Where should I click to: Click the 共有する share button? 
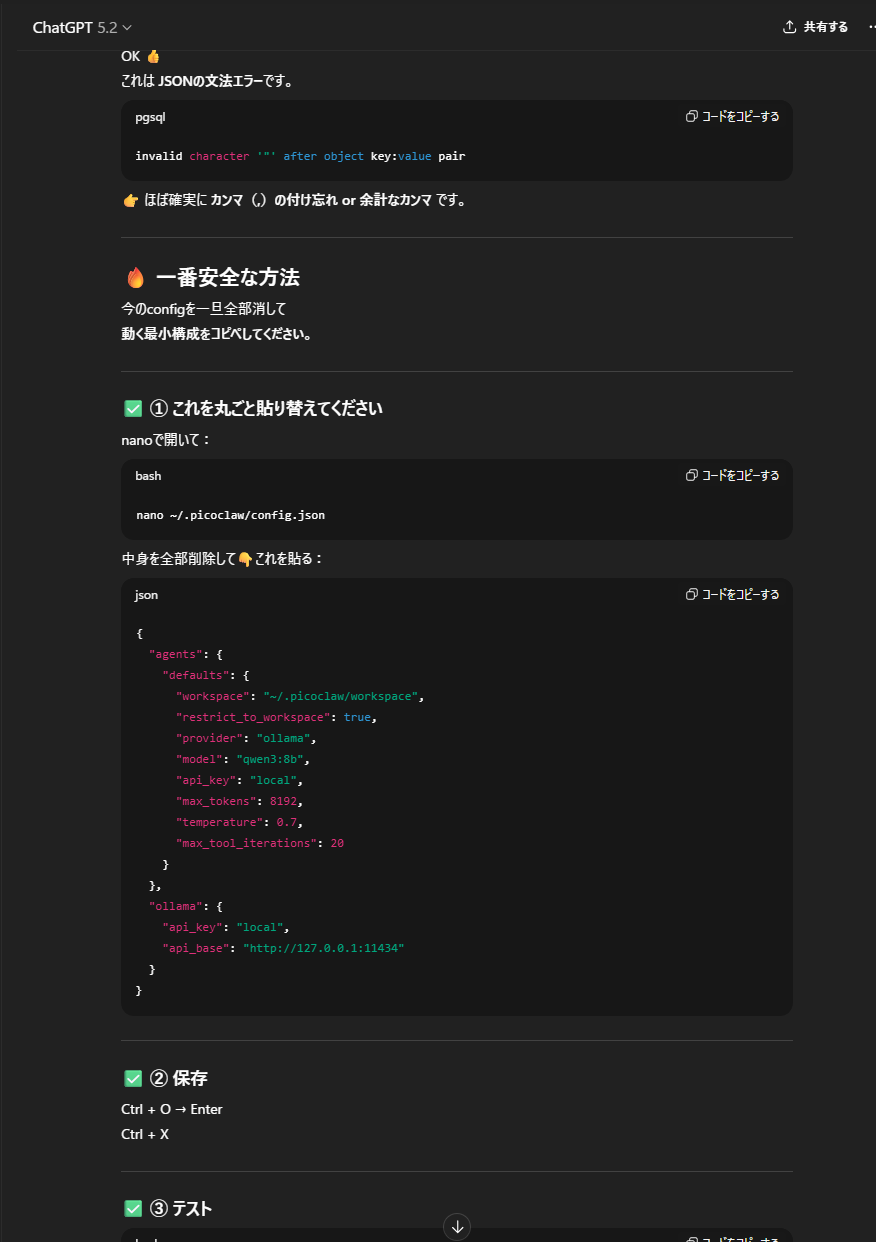click(x=815, y=27)
